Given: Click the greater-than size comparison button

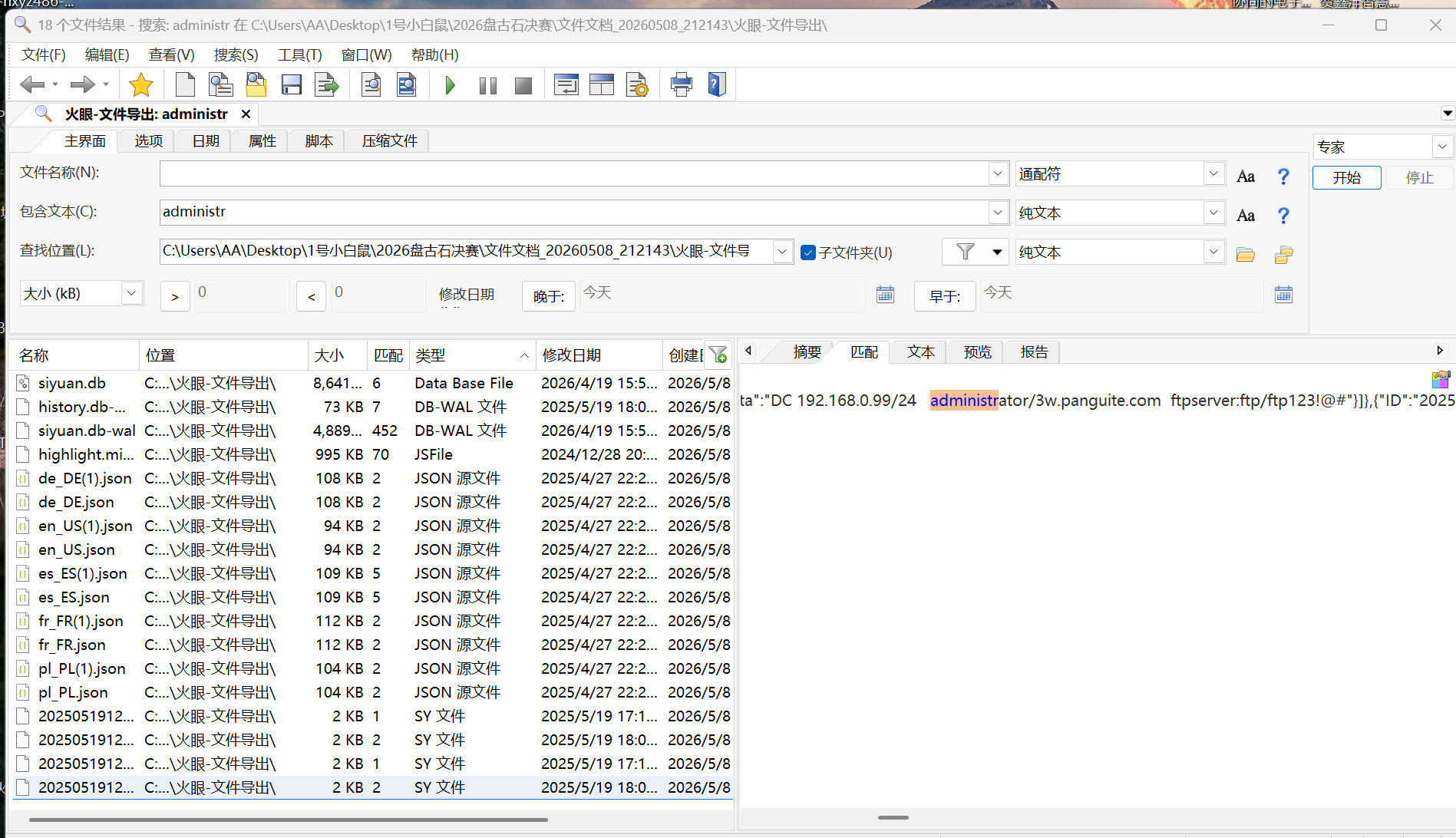Looking at the screenshot, I should 175,296.
